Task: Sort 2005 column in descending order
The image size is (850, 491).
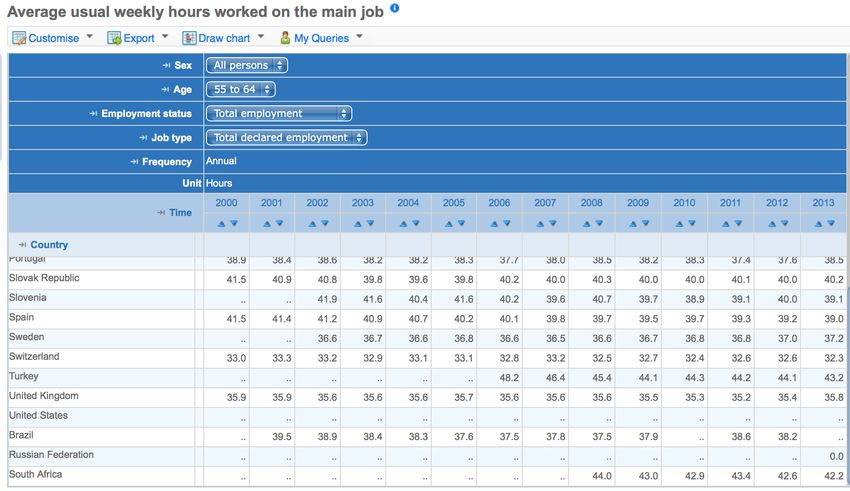Action: tap(463, 224)
